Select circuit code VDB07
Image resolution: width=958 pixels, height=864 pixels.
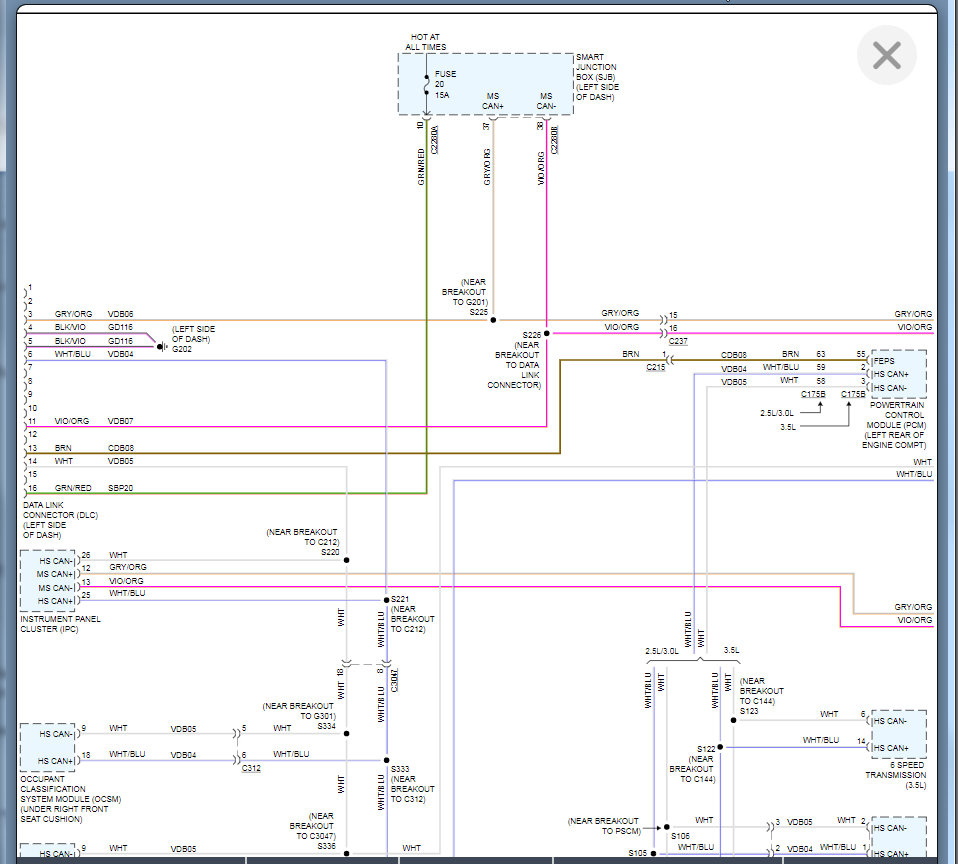[120, 421]
